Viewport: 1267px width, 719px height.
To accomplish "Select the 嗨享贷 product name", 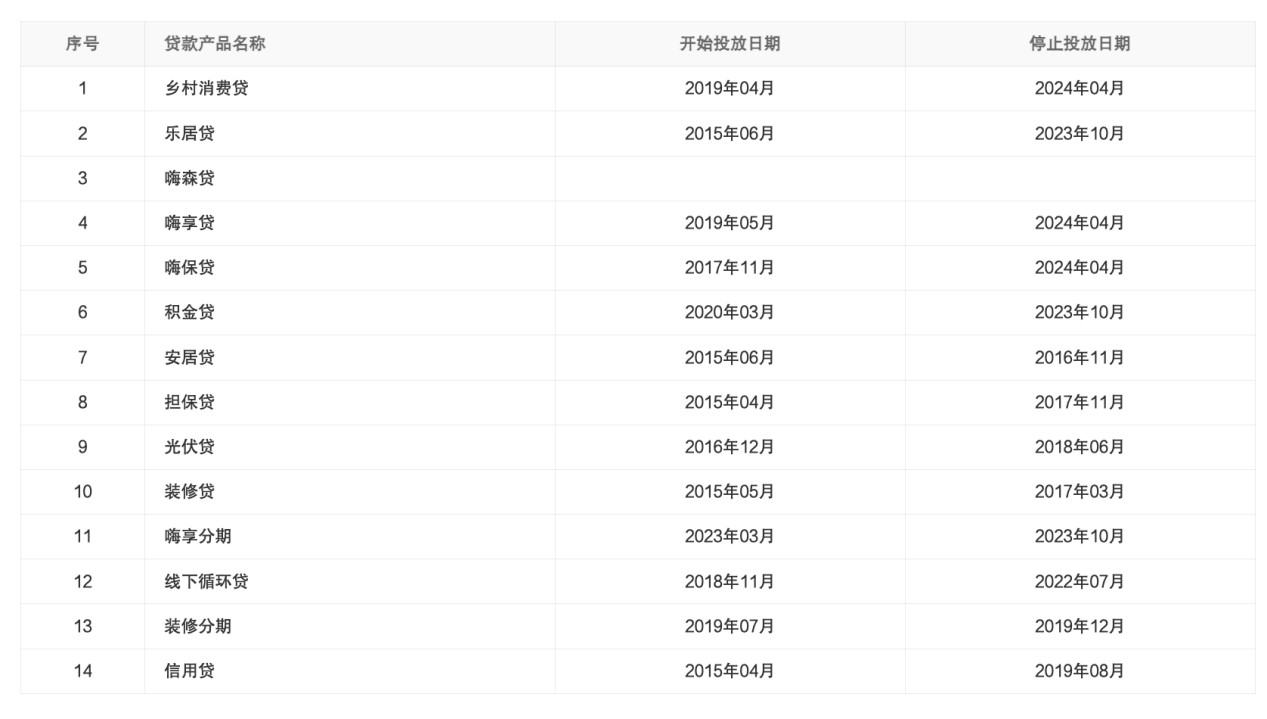I will coord(190,223).
